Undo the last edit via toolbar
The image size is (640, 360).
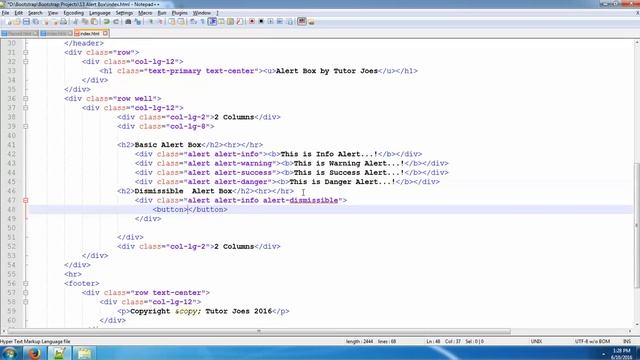click(x=106, y=22)
